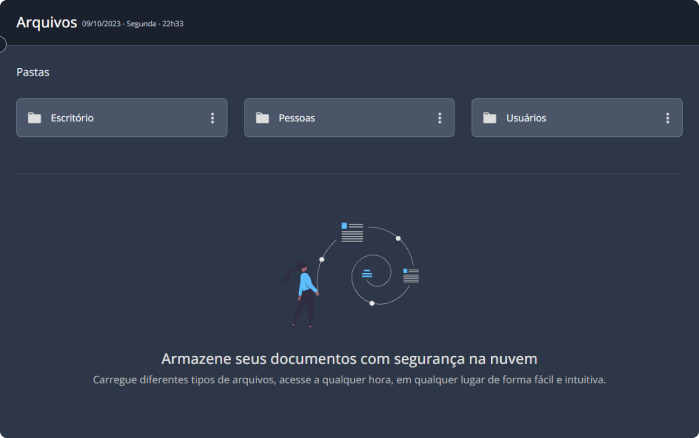Image resolution: width=699 pixels, height=438 pixels.
Task: Click the Pastas section heading
Action: pyautogui.click(x=33, y=72)
